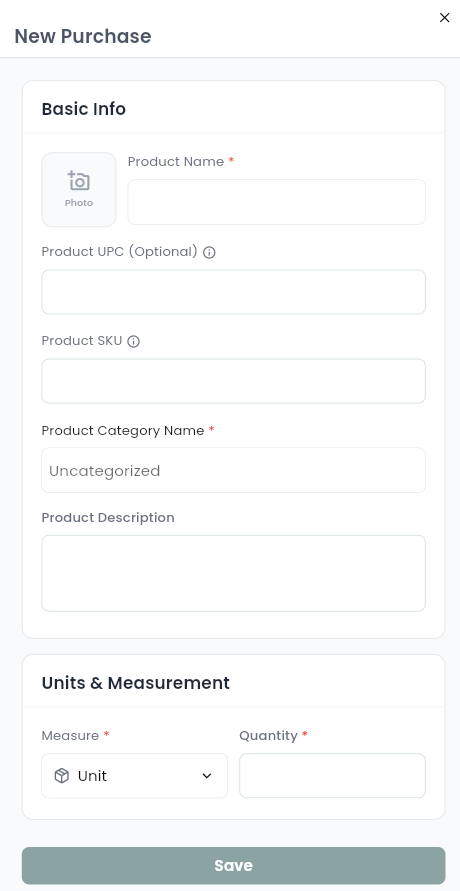Click the Product UPC info icon
This screenshot has width=460, height=891.
[209, 252]
